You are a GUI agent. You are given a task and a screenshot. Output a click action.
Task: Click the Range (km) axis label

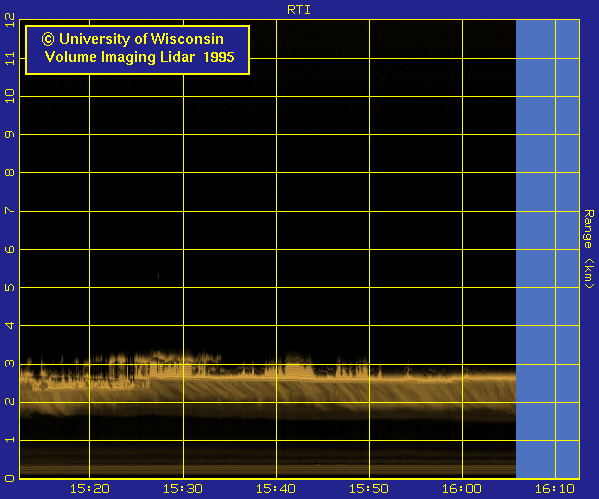pos(589,249)
